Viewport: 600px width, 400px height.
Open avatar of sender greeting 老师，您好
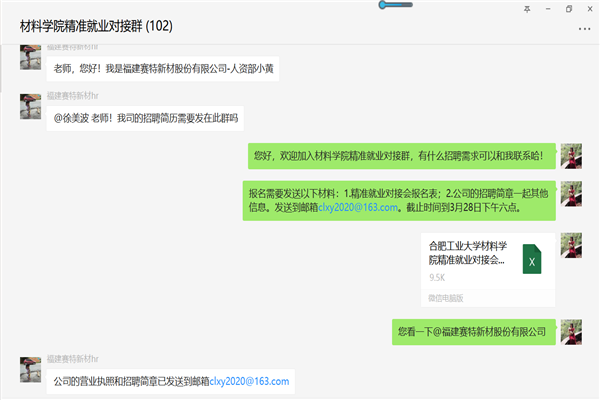click(30, 58)
